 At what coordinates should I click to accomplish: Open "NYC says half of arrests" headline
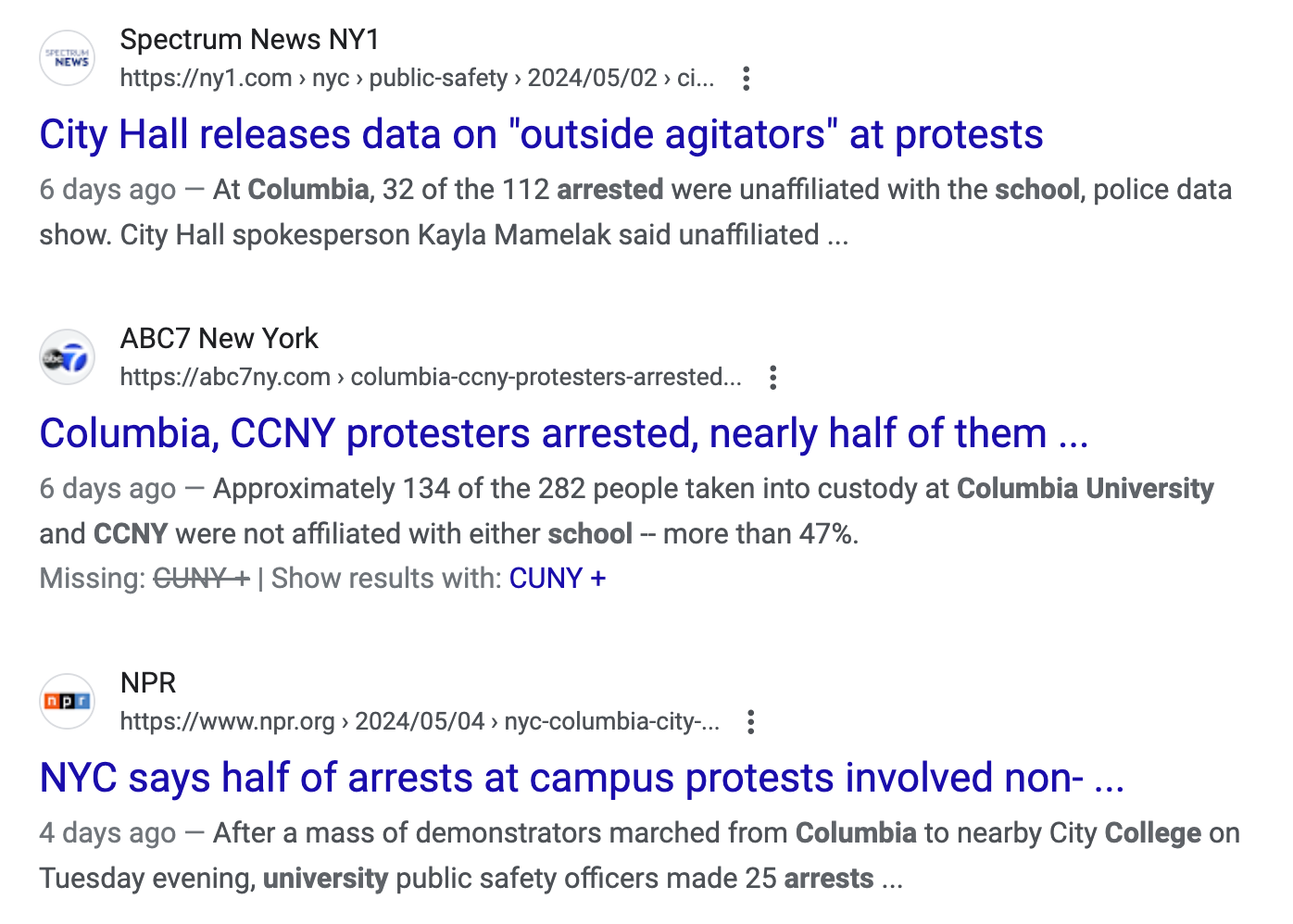coord(581,779)
